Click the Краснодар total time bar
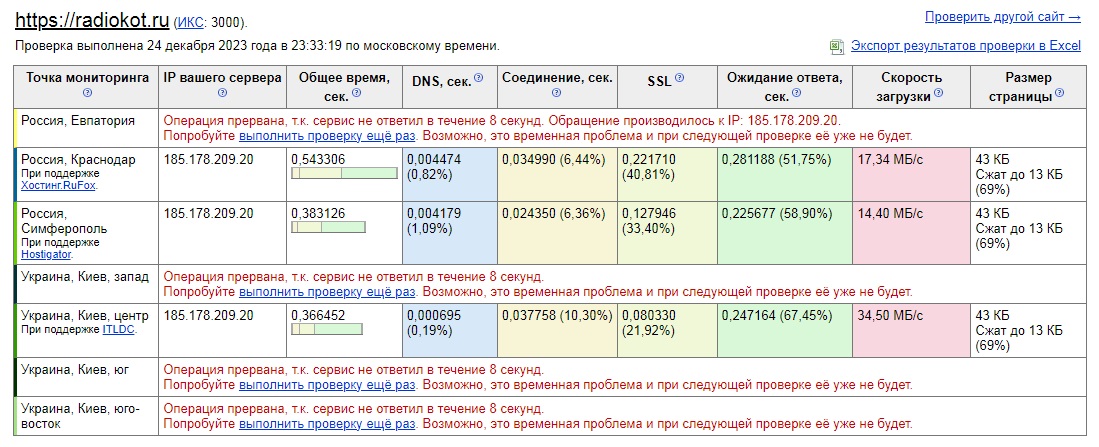 click(x=343, y=174)
